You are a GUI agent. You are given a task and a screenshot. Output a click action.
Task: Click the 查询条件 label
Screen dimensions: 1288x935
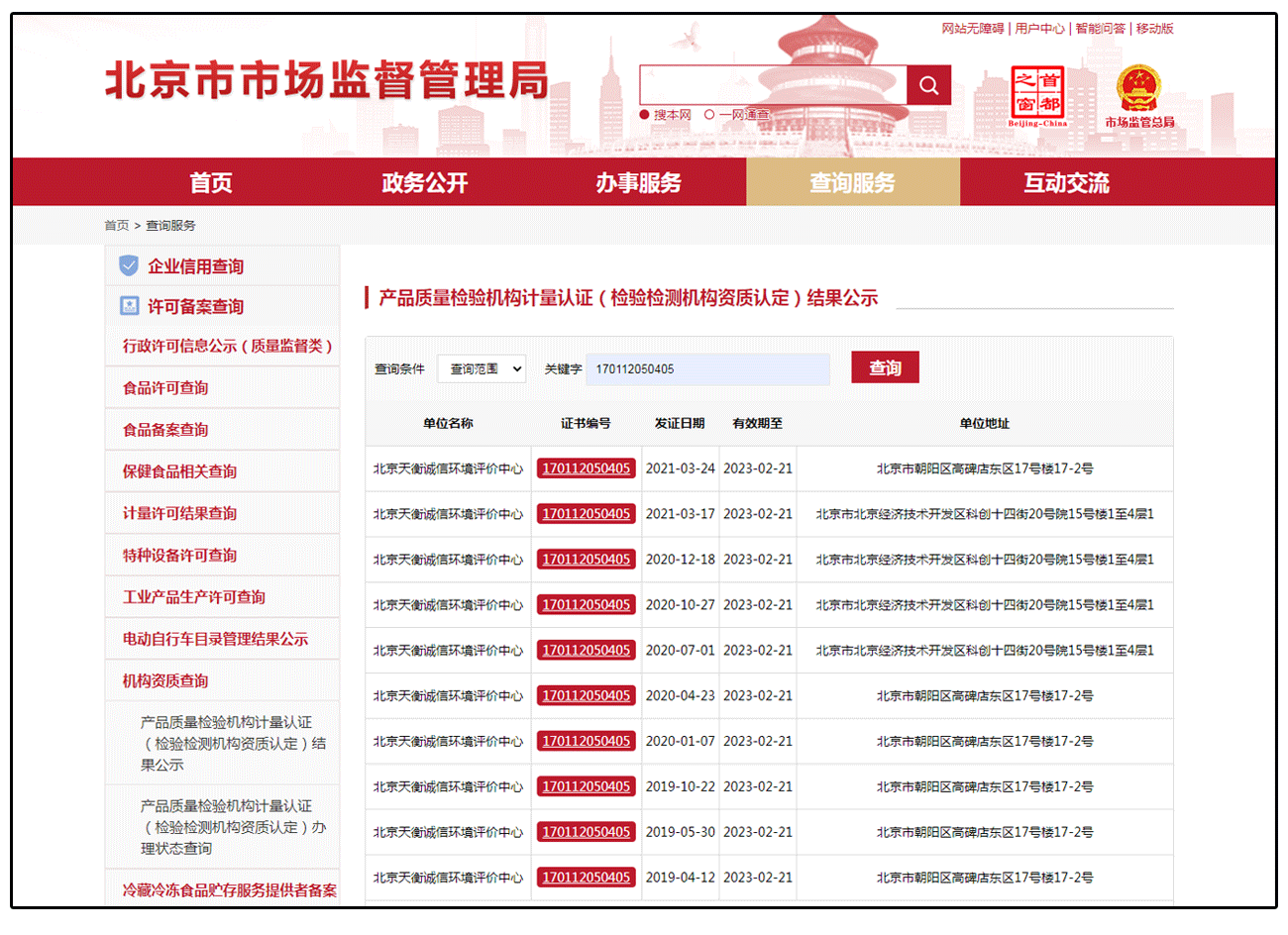coord(399,368)
